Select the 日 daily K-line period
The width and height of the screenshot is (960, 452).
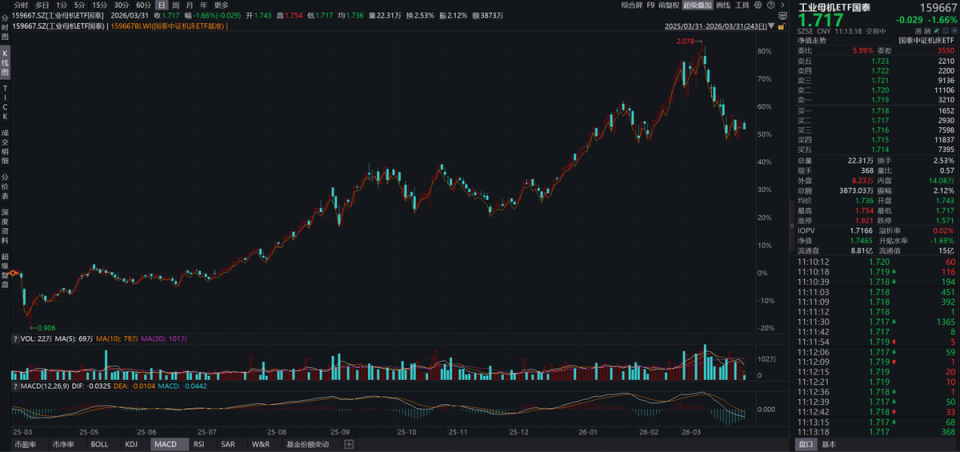click(x=161, y=5)
